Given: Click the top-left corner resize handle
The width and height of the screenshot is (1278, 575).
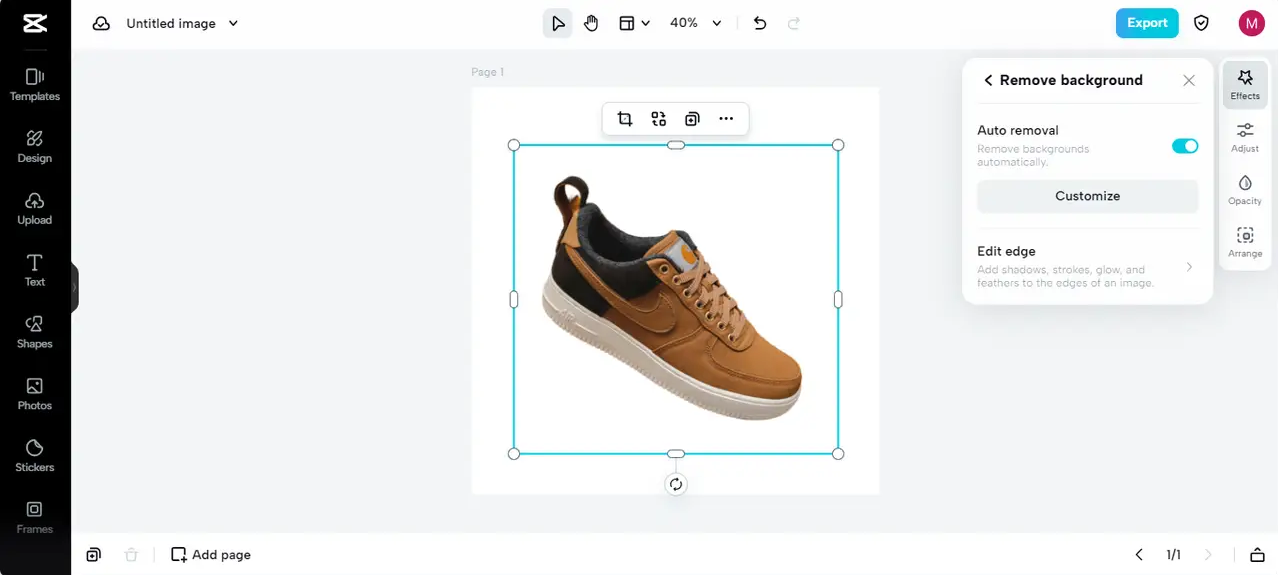Looking at the screenshot, I should [514, 145].
